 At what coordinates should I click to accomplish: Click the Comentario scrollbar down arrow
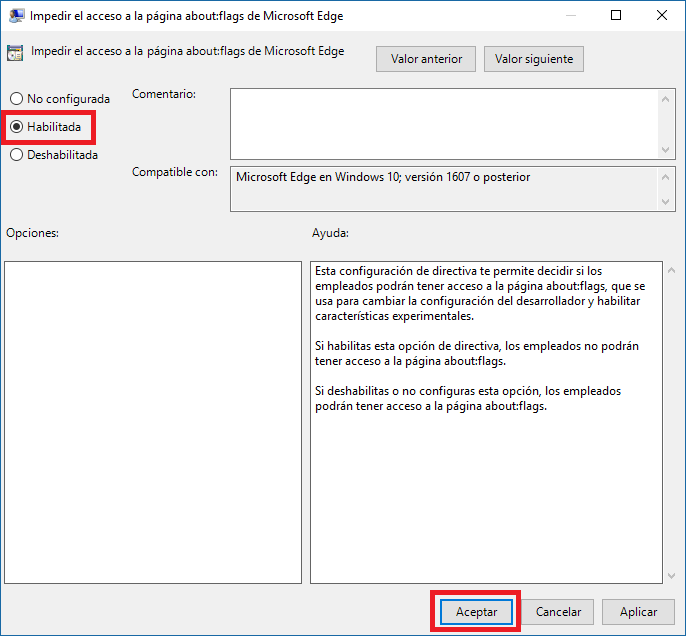pos(665,150)
